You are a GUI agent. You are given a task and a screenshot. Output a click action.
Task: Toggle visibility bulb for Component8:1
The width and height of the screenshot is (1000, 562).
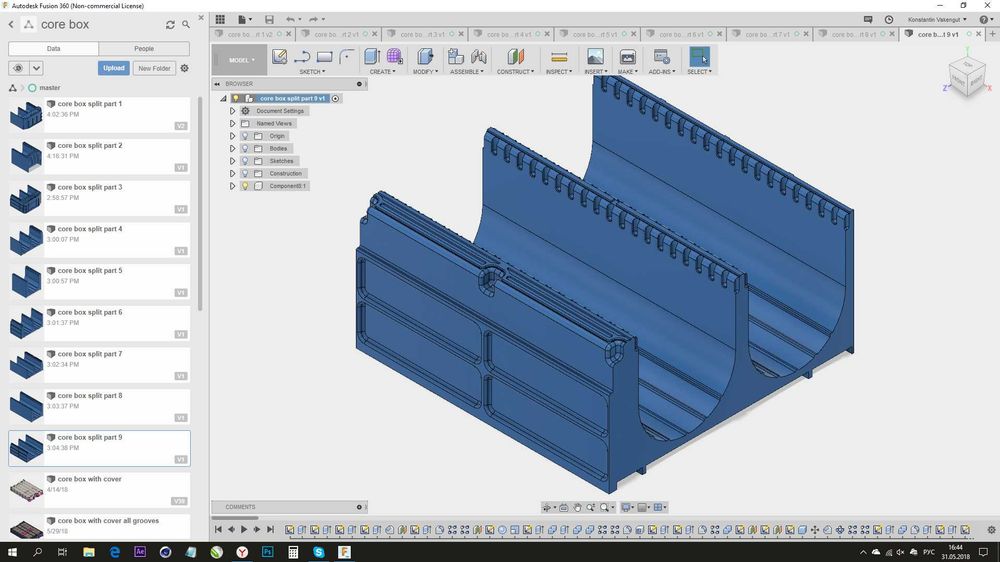pyautogui.click(x=245, y=186)
